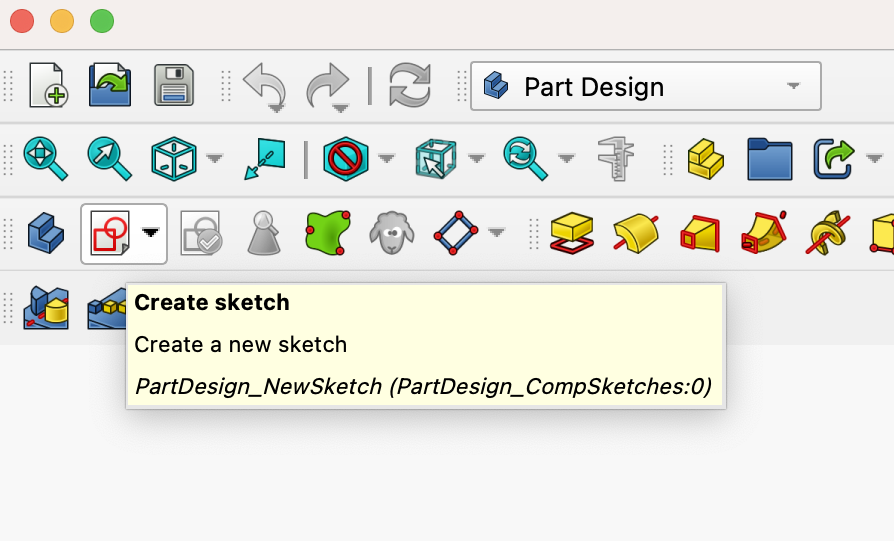This screenshot has height=541, width=894.
Task: Open the sketch tools dropdown arrow
Action: 150,233
